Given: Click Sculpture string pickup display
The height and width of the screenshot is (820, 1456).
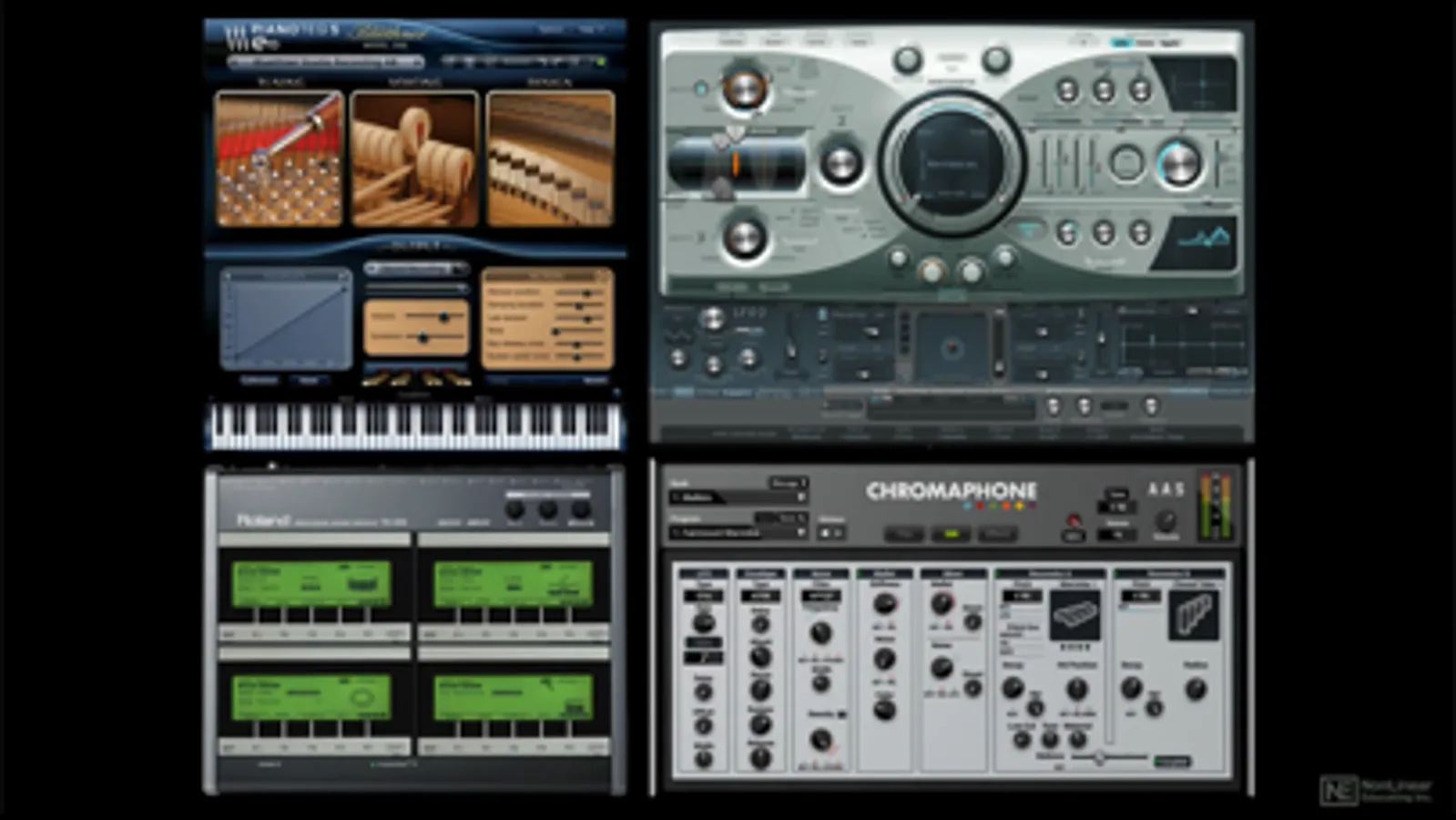Looking at the screenshot, I should 737,165.
